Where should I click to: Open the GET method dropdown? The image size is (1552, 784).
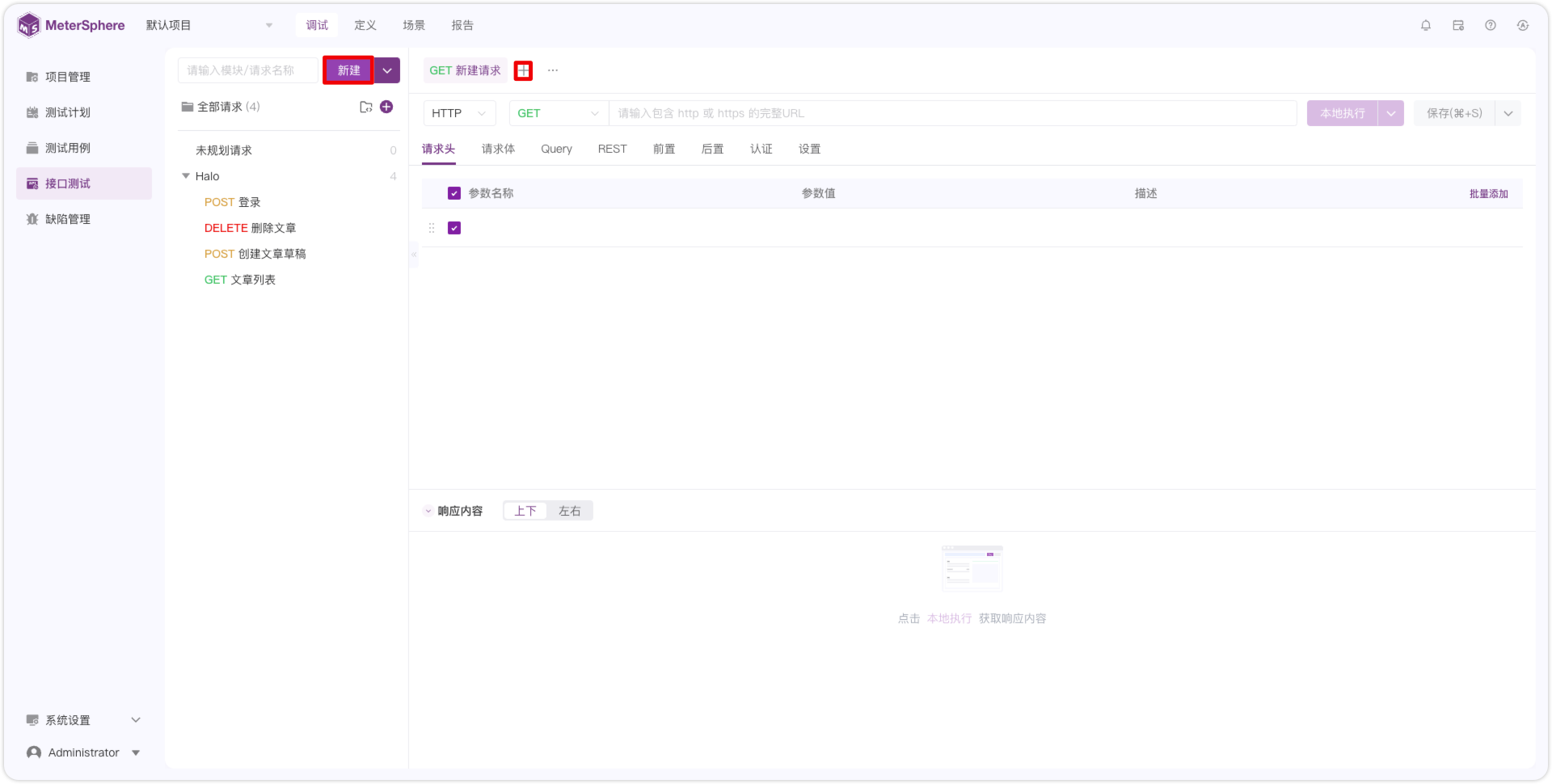tap(558, 113)
